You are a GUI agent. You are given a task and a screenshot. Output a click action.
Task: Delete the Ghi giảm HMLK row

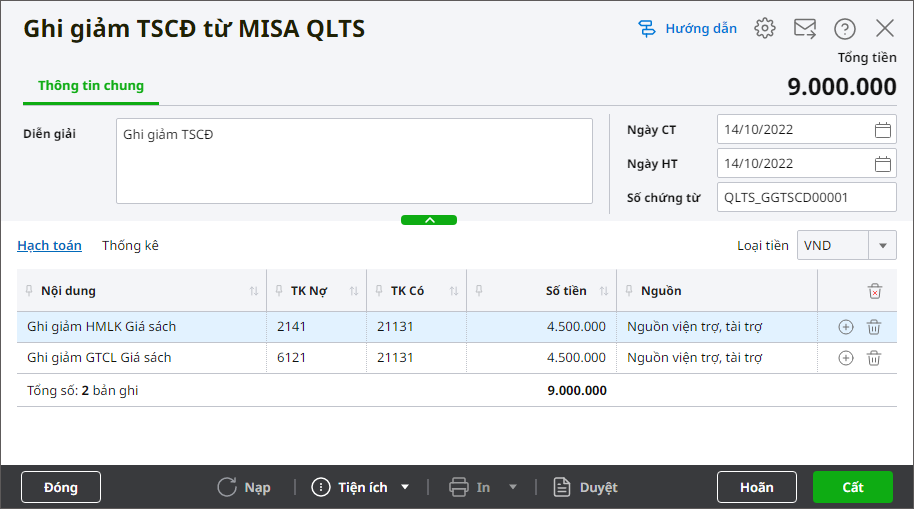pos(874,327)
